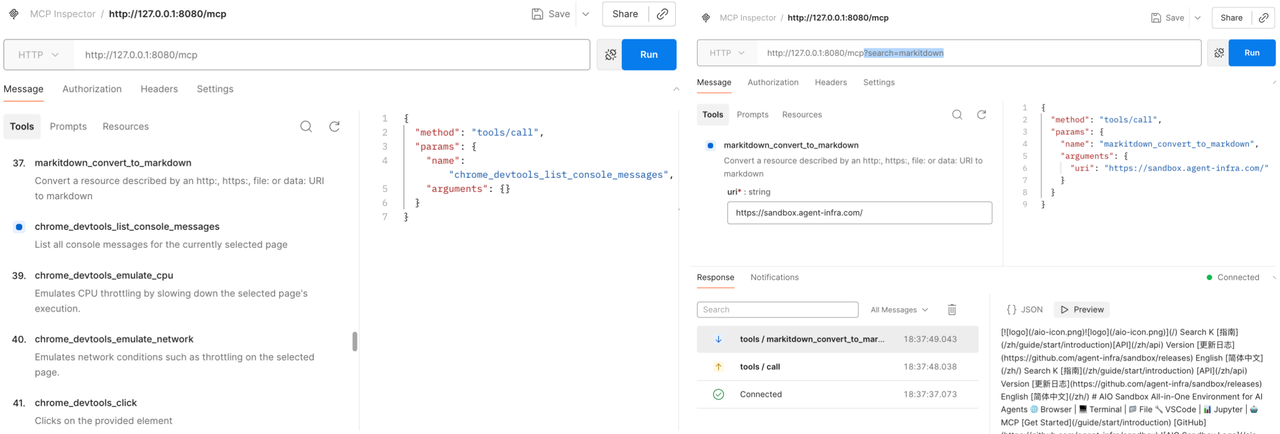Screen dimensions: 1280x434
Task: Click the search tools magnifier in left panel
Action: point(306,127)
